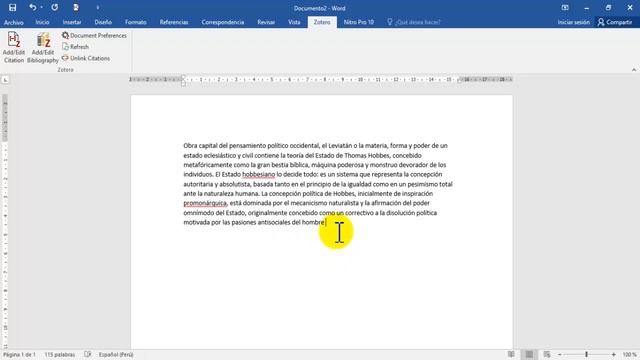
Task: Open the Archivo menu
Action: (13, 22)
